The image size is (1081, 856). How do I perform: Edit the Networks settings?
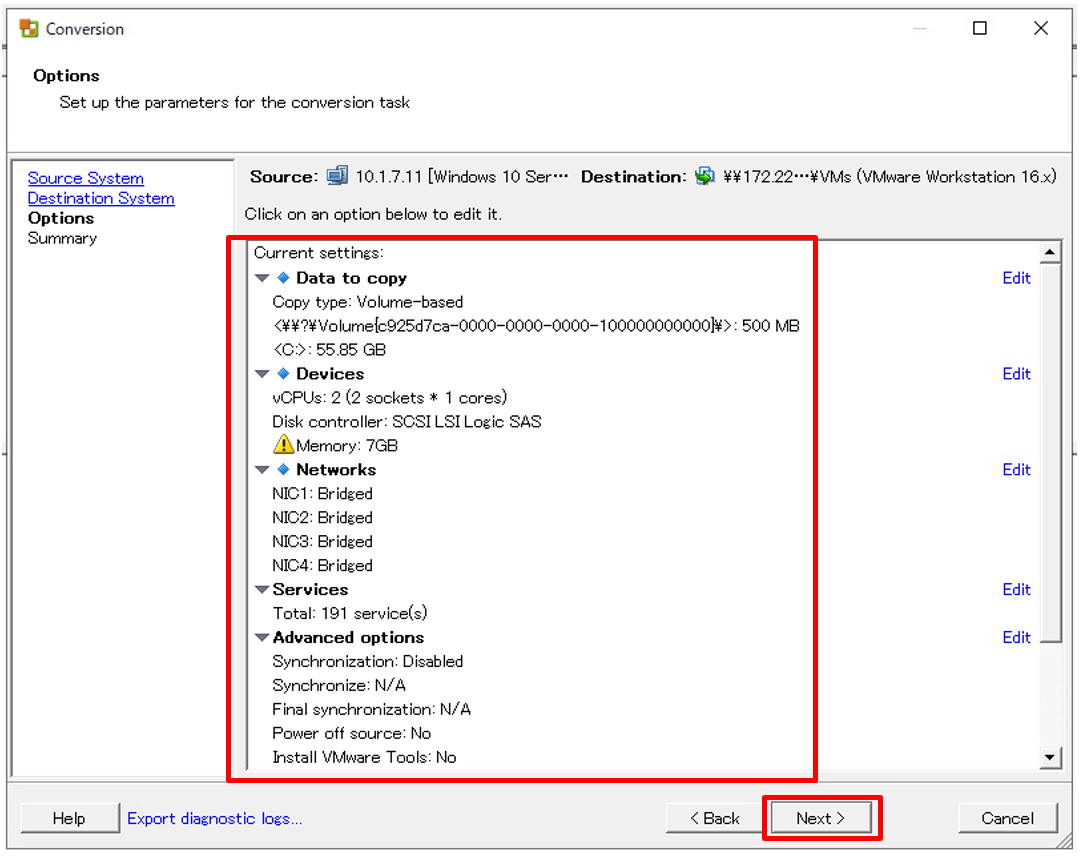[x=1016, y=469]
